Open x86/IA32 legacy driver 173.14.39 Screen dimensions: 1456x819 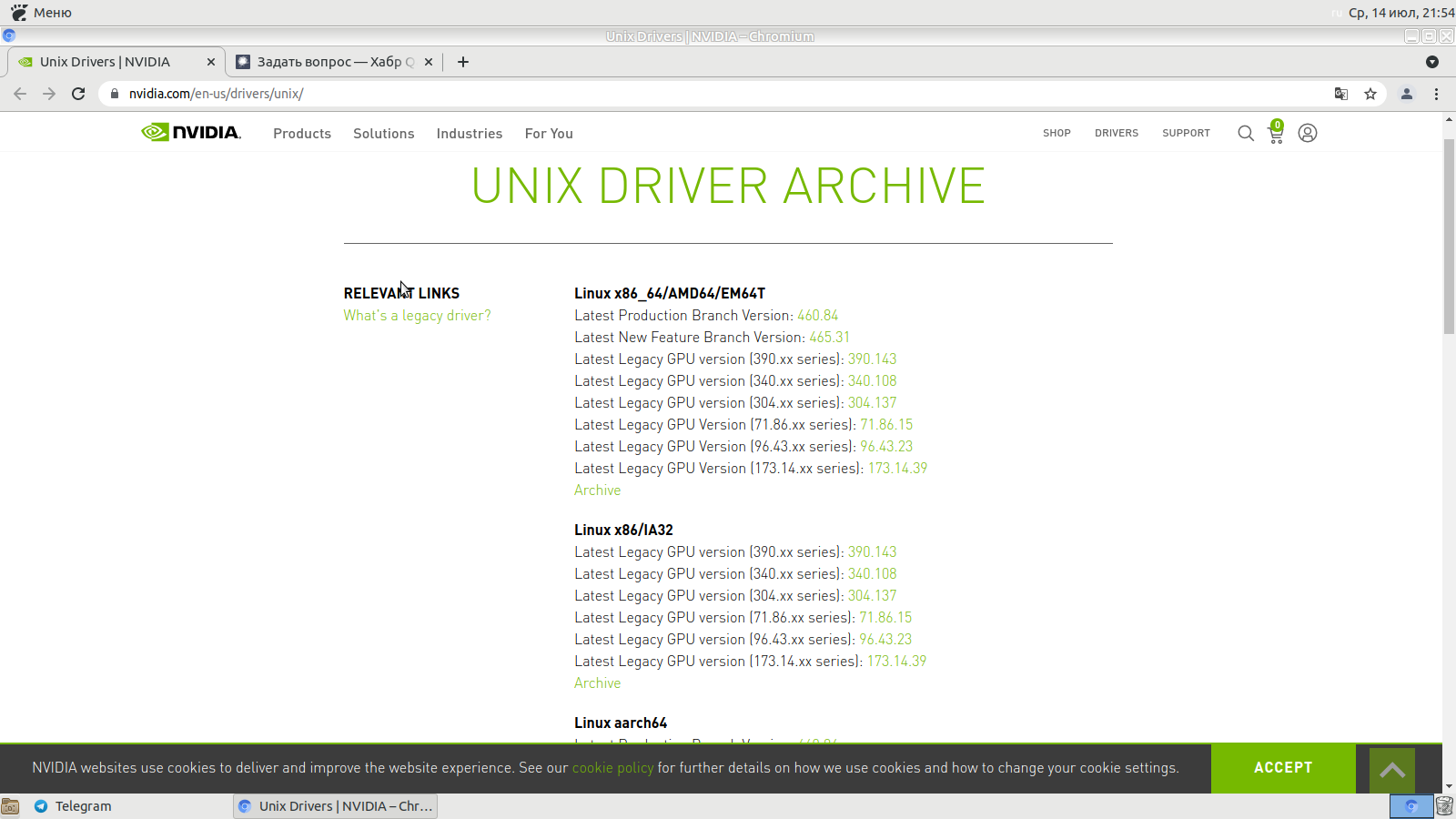[896, 662]
